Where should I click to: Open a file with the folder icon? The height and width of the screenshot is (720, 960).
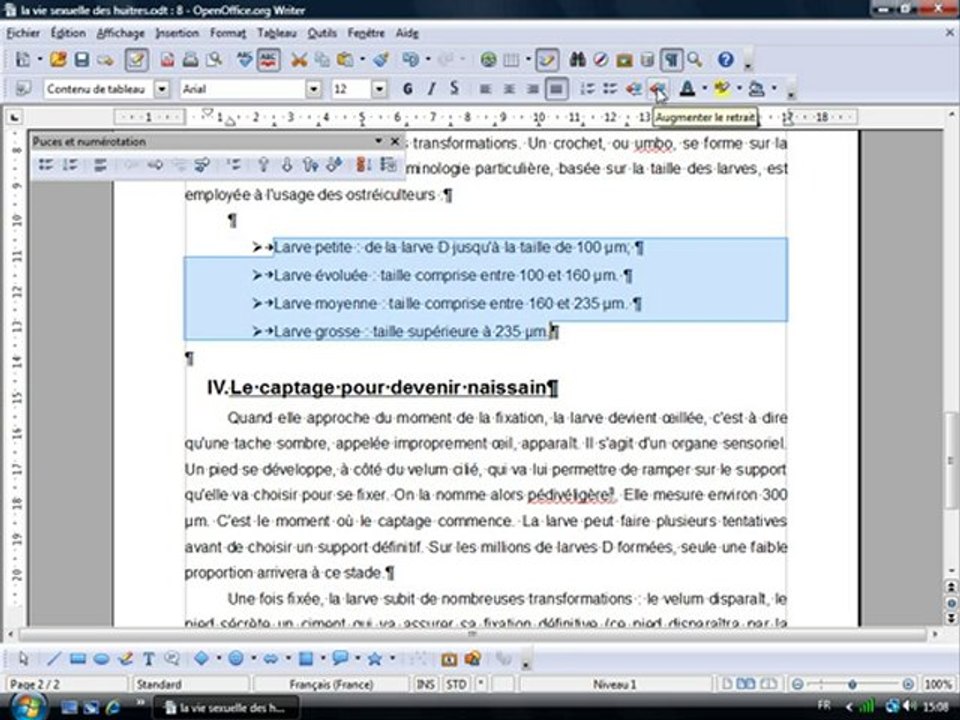point(58,59)
